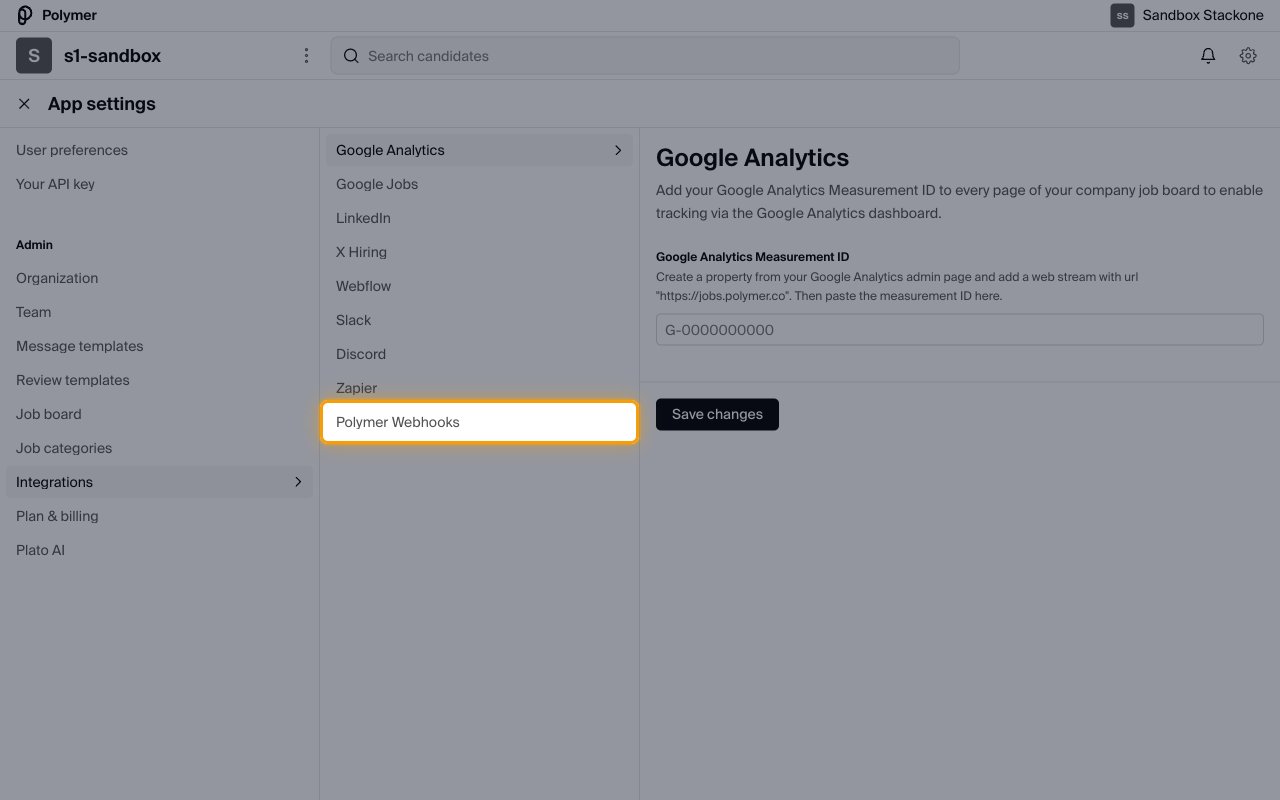Select Job board settings

49,414
